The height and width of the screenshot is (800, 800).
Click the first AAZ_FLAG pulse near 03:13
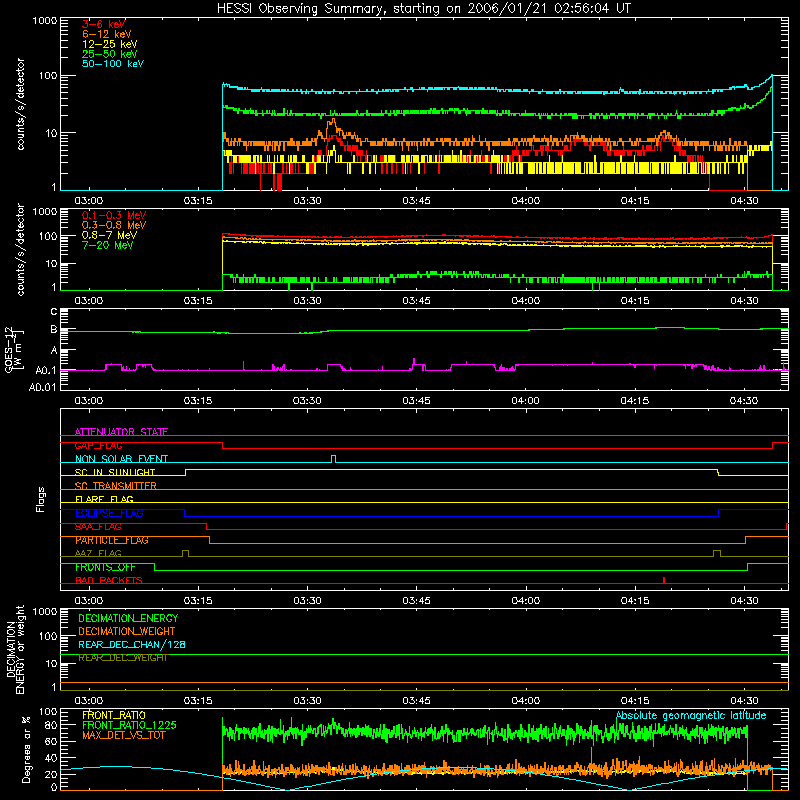point(185,554)
